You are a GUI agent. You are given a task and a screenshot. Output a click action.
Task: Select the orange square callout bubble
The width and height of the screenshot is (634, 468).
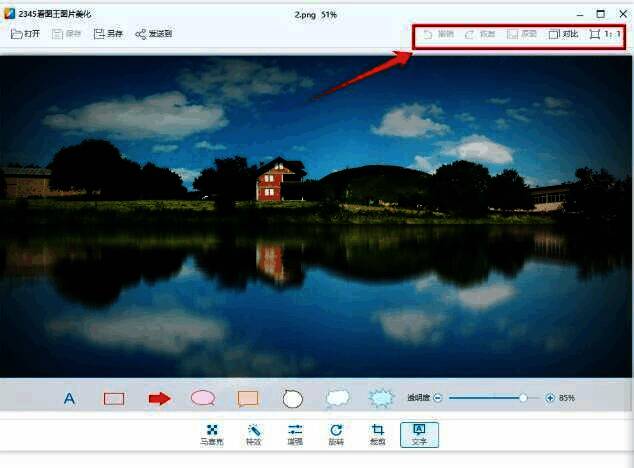(248, 398)
